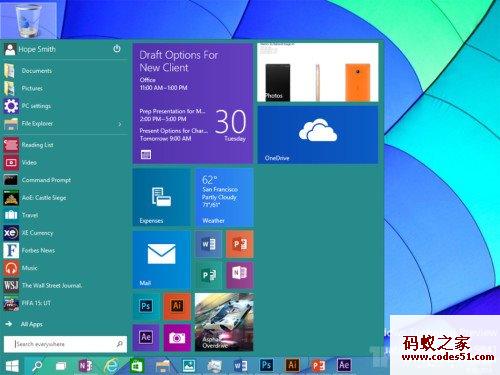Open After Effects from taskbar
This screenshot has width=500, height=375.
(344, 365)
